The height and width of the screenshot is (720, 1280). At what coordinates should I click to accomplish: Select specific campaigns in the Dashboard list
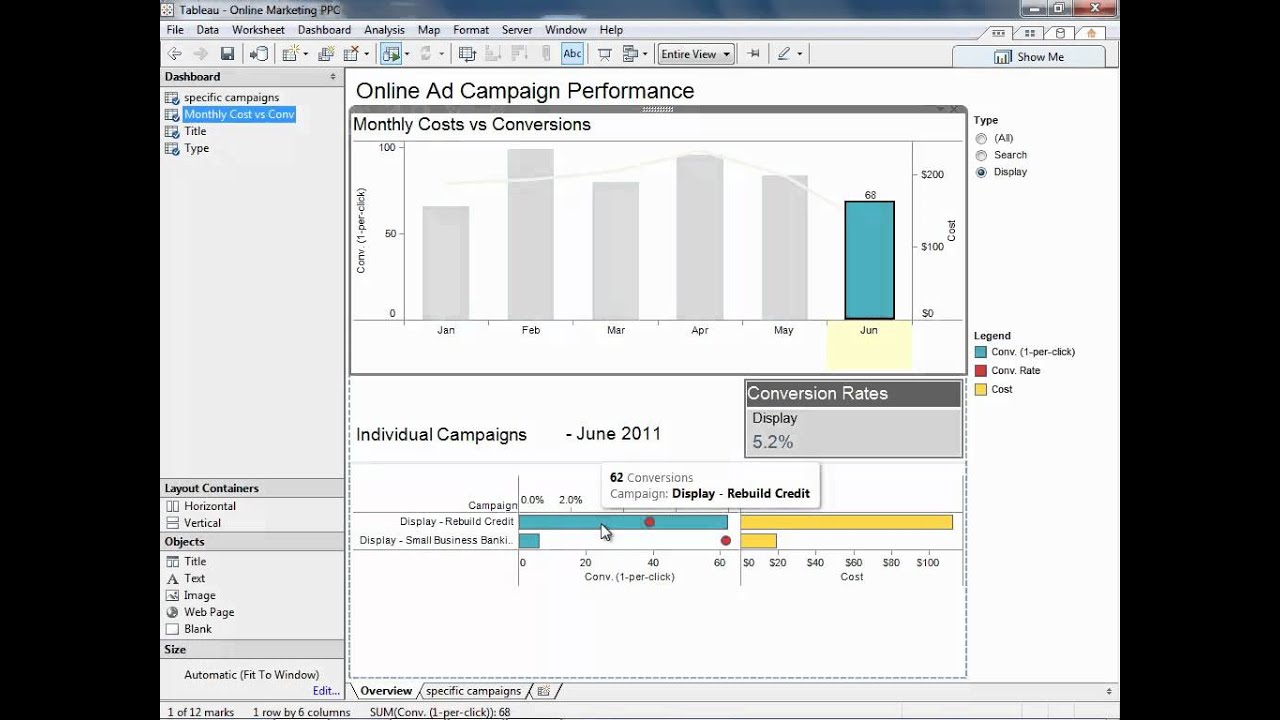[x=231, y=97]
